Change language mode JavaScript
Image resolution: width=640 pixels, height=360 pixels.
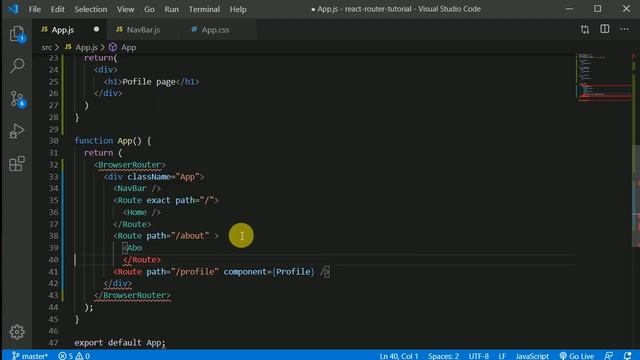tap(532, 356)
